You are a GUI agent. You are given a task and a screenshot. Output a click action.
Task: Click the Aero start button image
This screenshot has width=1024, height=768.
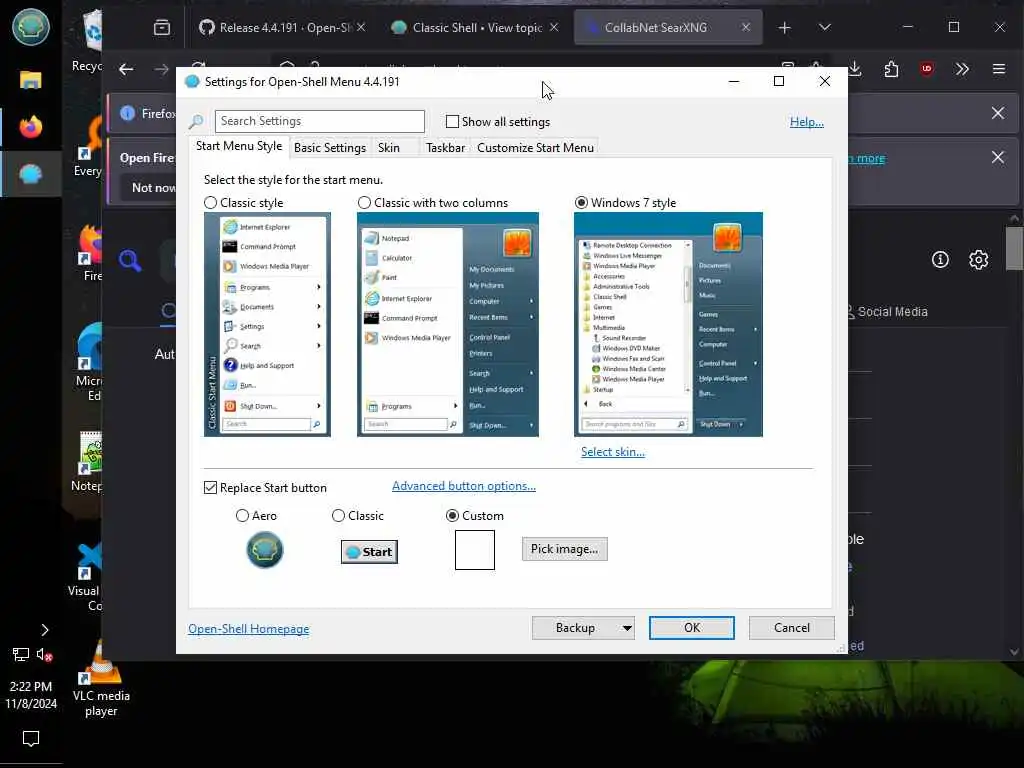point(264,550)
